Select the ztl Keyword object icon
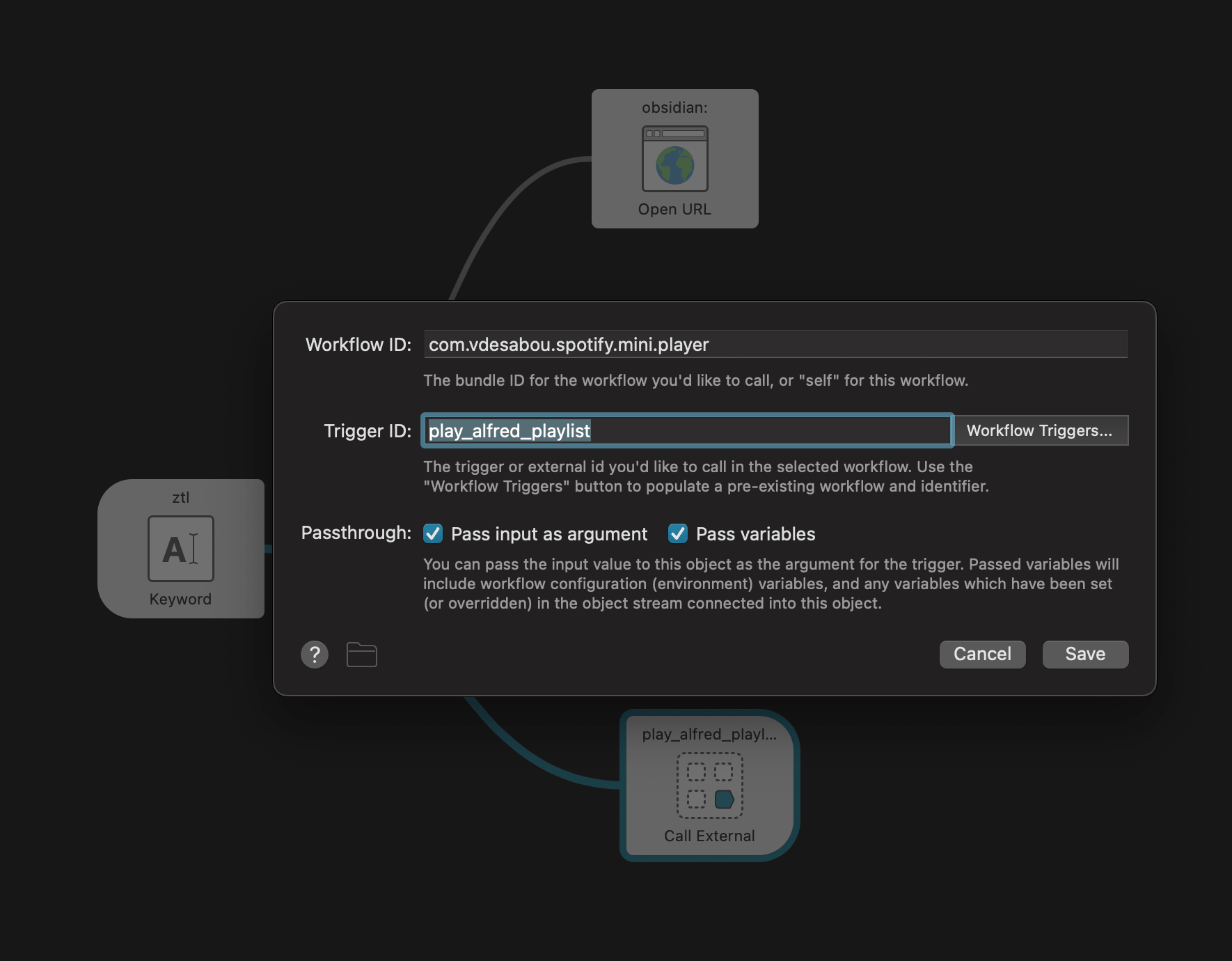1232x961 pixels. [181, 549]
